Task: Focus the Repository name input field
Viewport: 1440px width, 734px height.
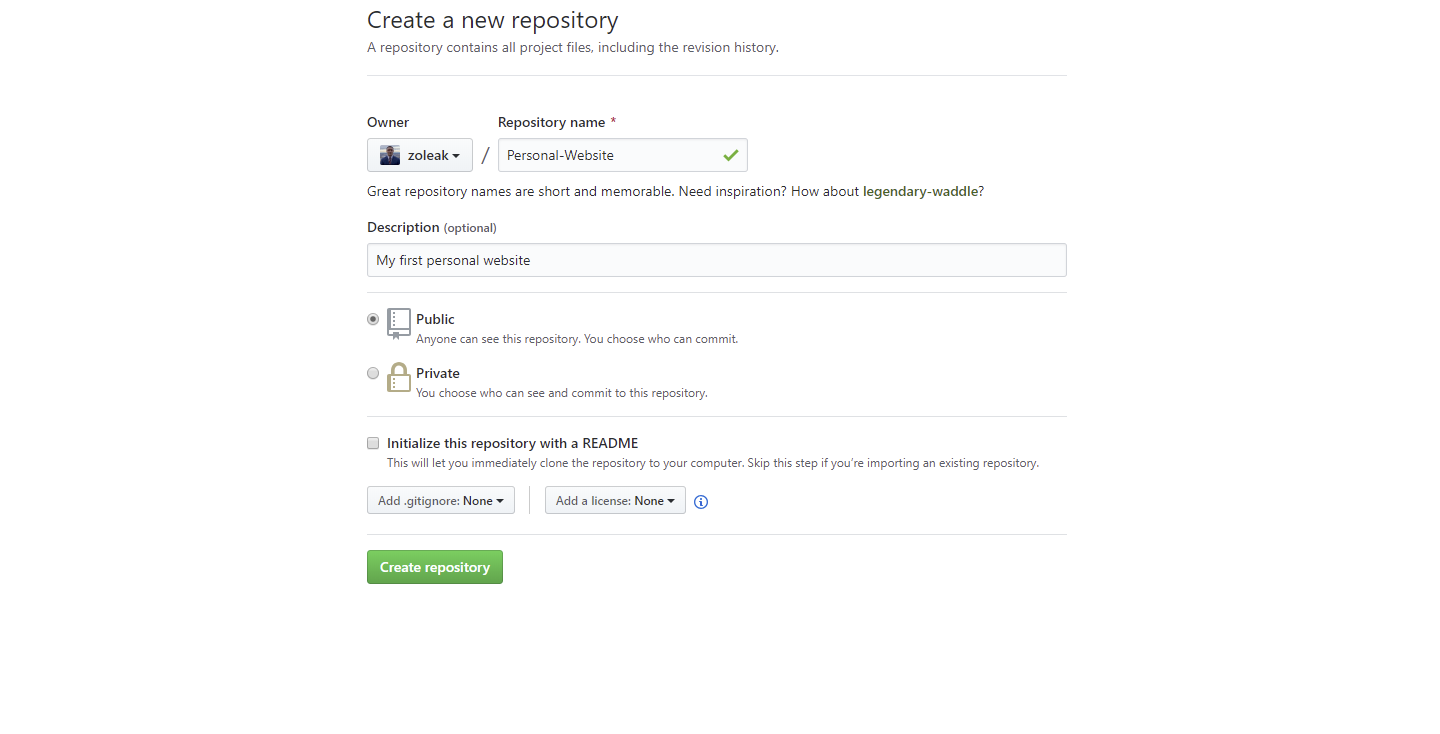Action: [x=623, y=155]
